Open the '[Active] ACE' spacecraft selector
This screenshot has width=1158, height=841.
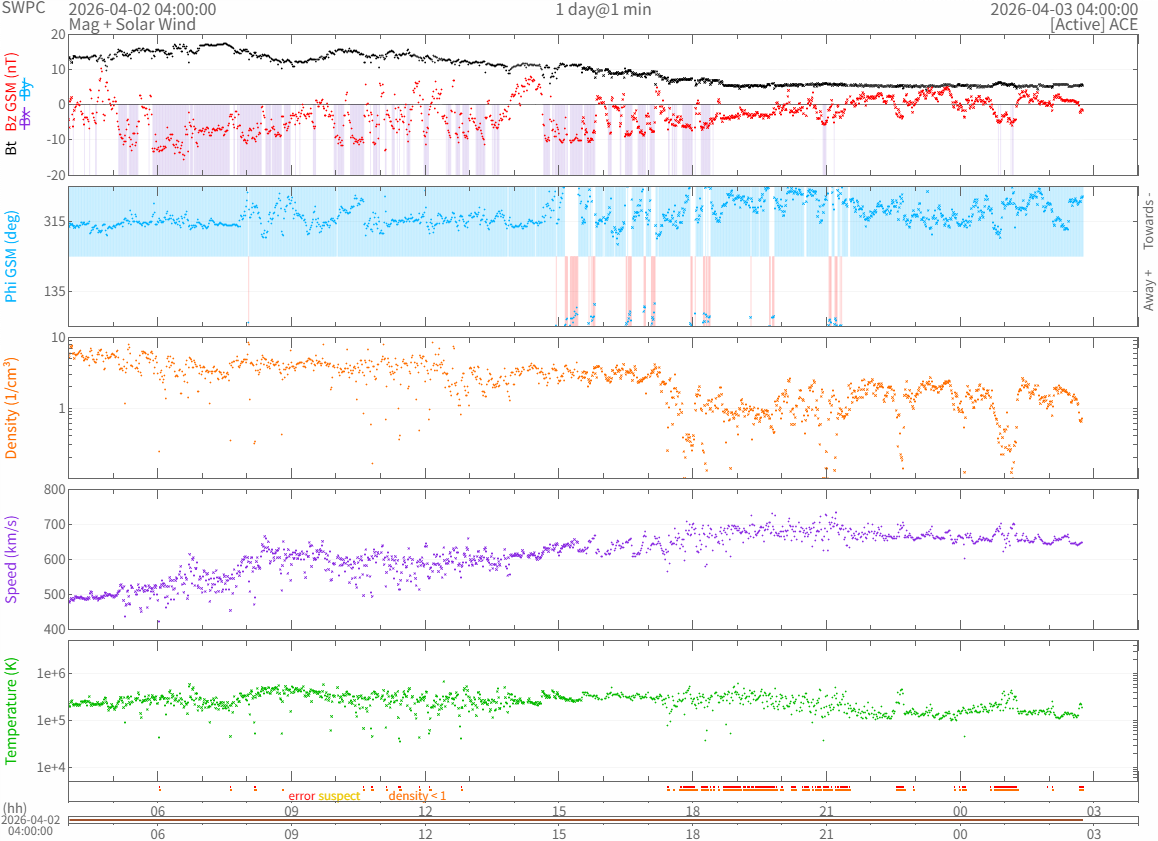click(x=1093, y=24)
